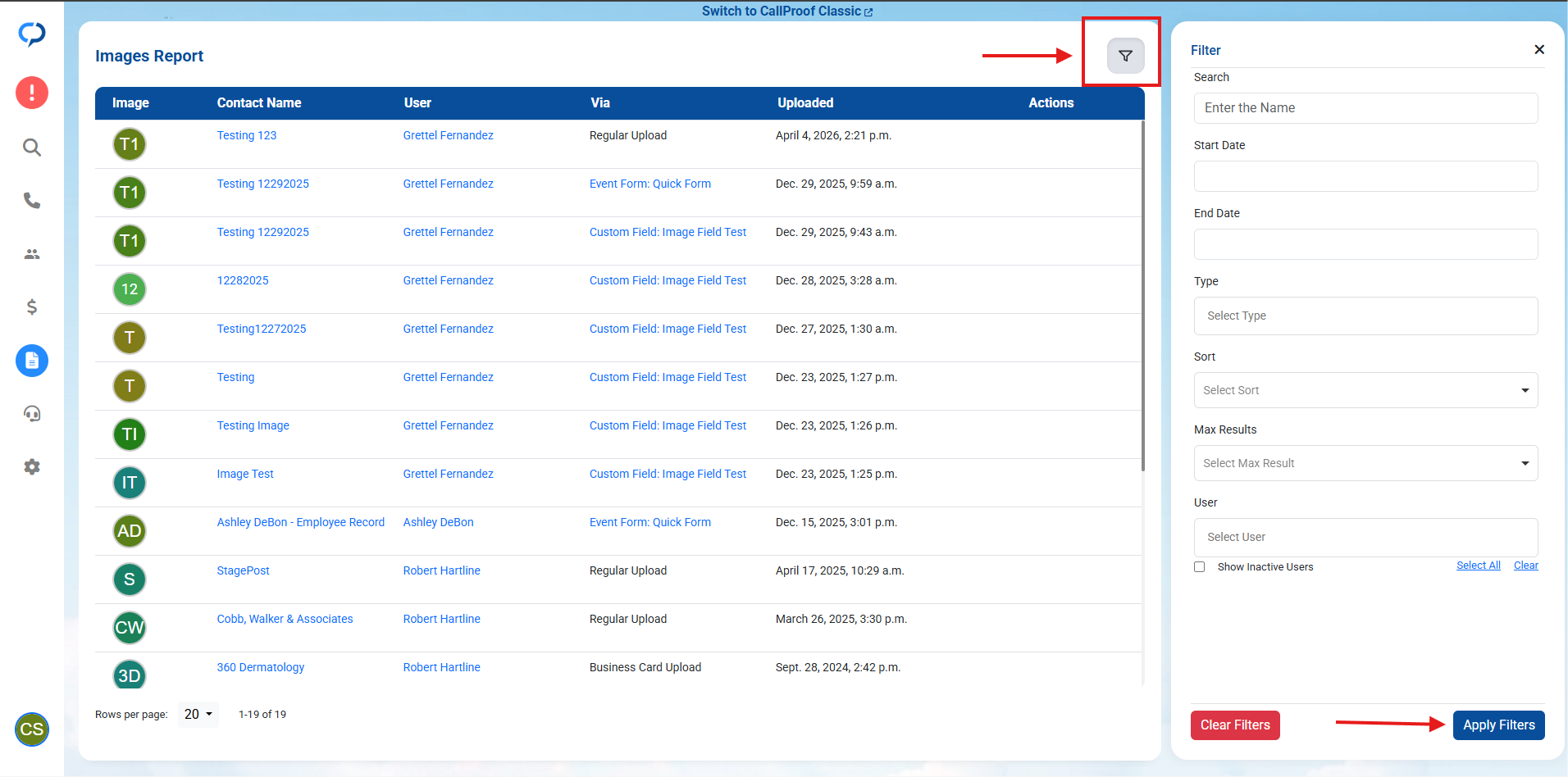Open the contacts people sidebar icon
The height and width of the screenshot is (777, 1568).
[x=32, y=254]
